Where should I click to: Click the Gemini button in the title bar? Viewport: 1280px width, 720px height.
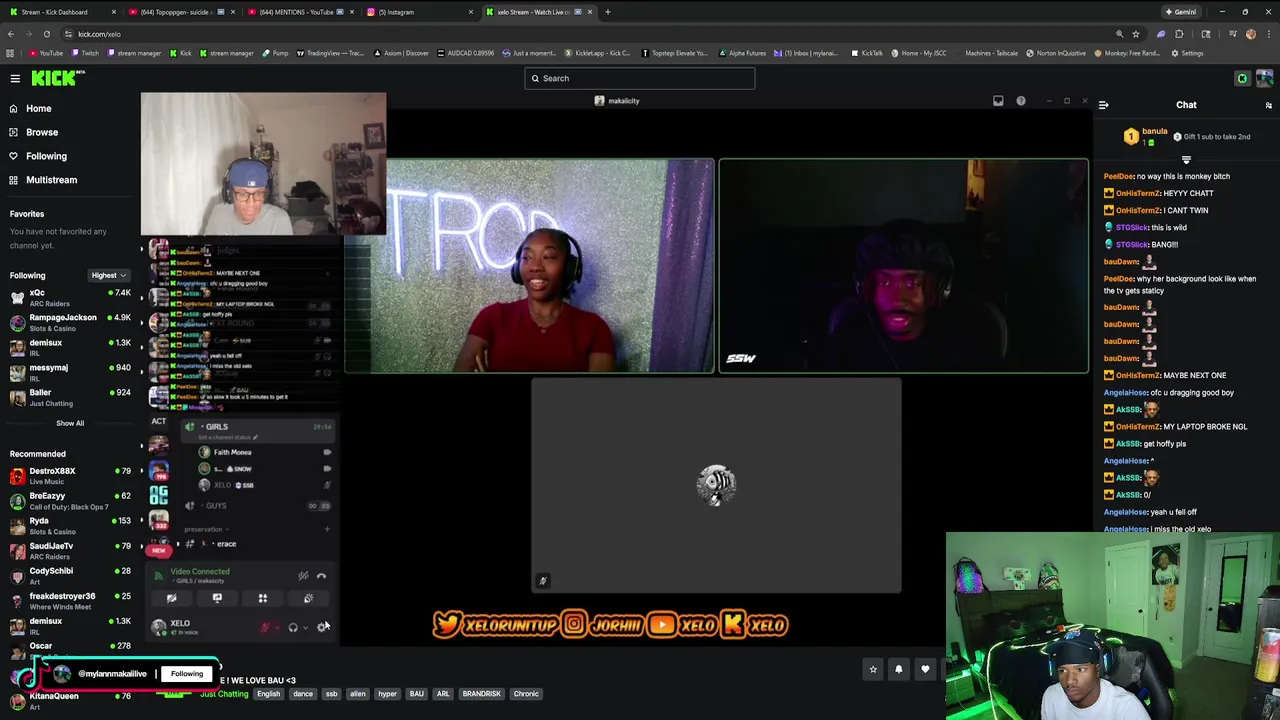tap(1180, 12)
